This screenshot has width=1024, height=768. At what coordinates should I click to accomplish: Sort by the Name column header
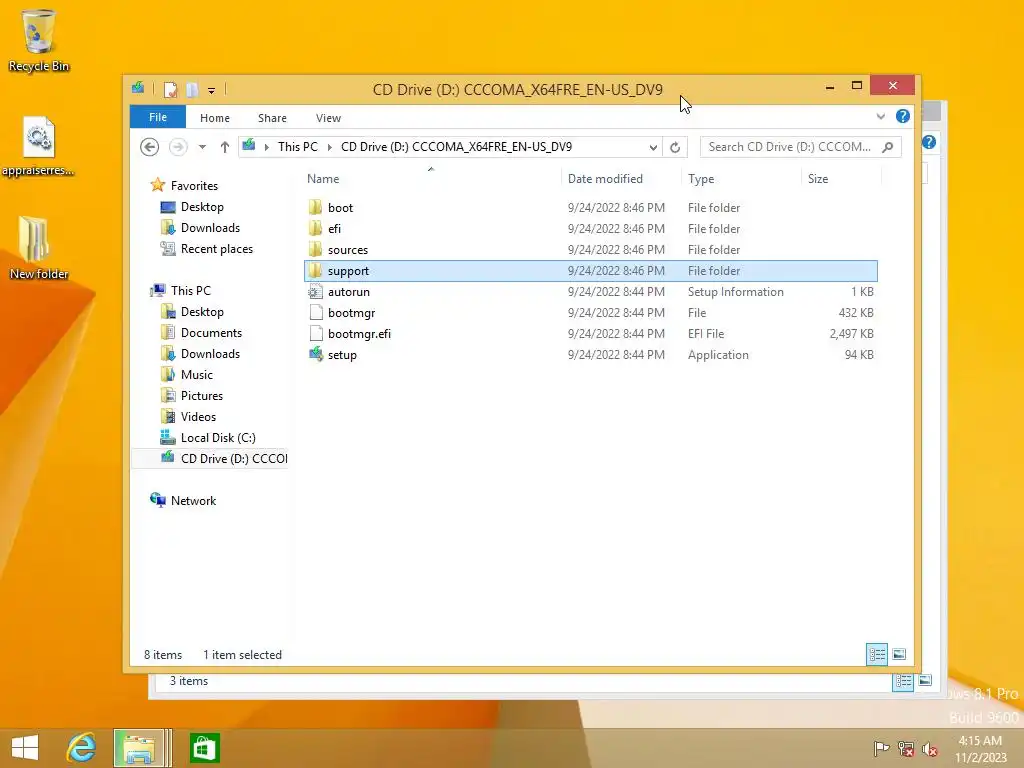point(432,179)
